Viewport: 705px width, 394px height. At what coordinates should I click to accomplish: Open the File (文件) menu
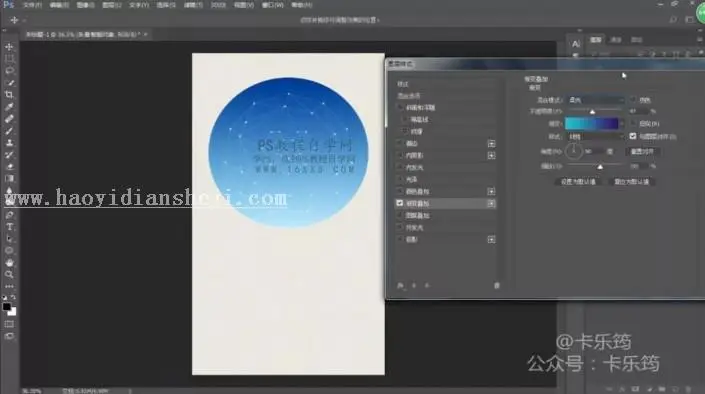(32, 5)
